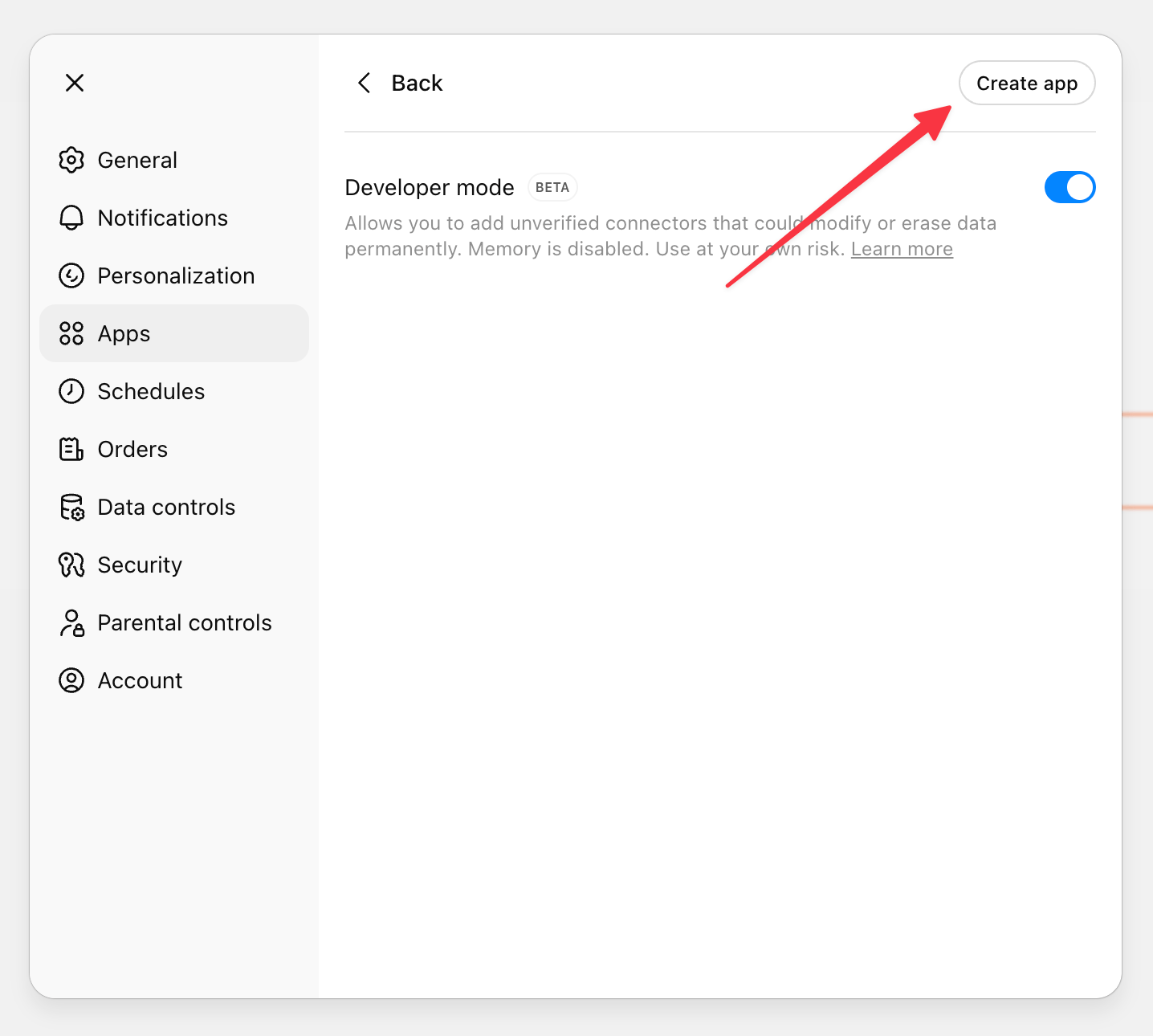
Task: Select the Schedules label in sidebar
Action: 151,391
